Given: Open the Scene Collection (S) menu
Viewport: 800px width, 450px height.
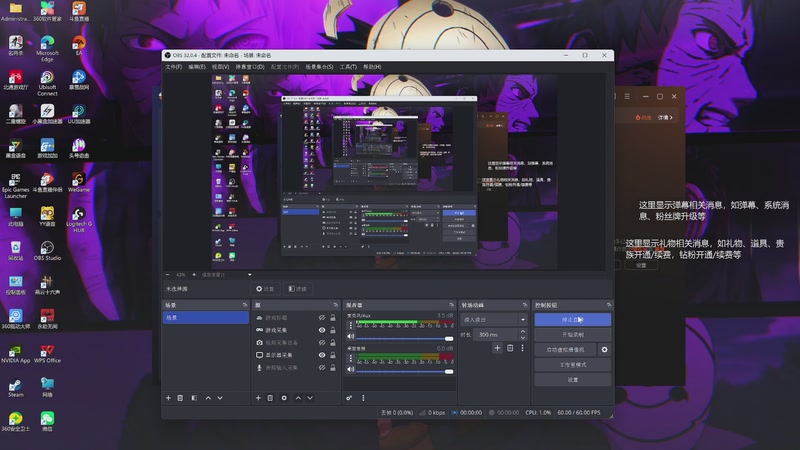Looking at the screenshot, I should click(x=319, y=67).
